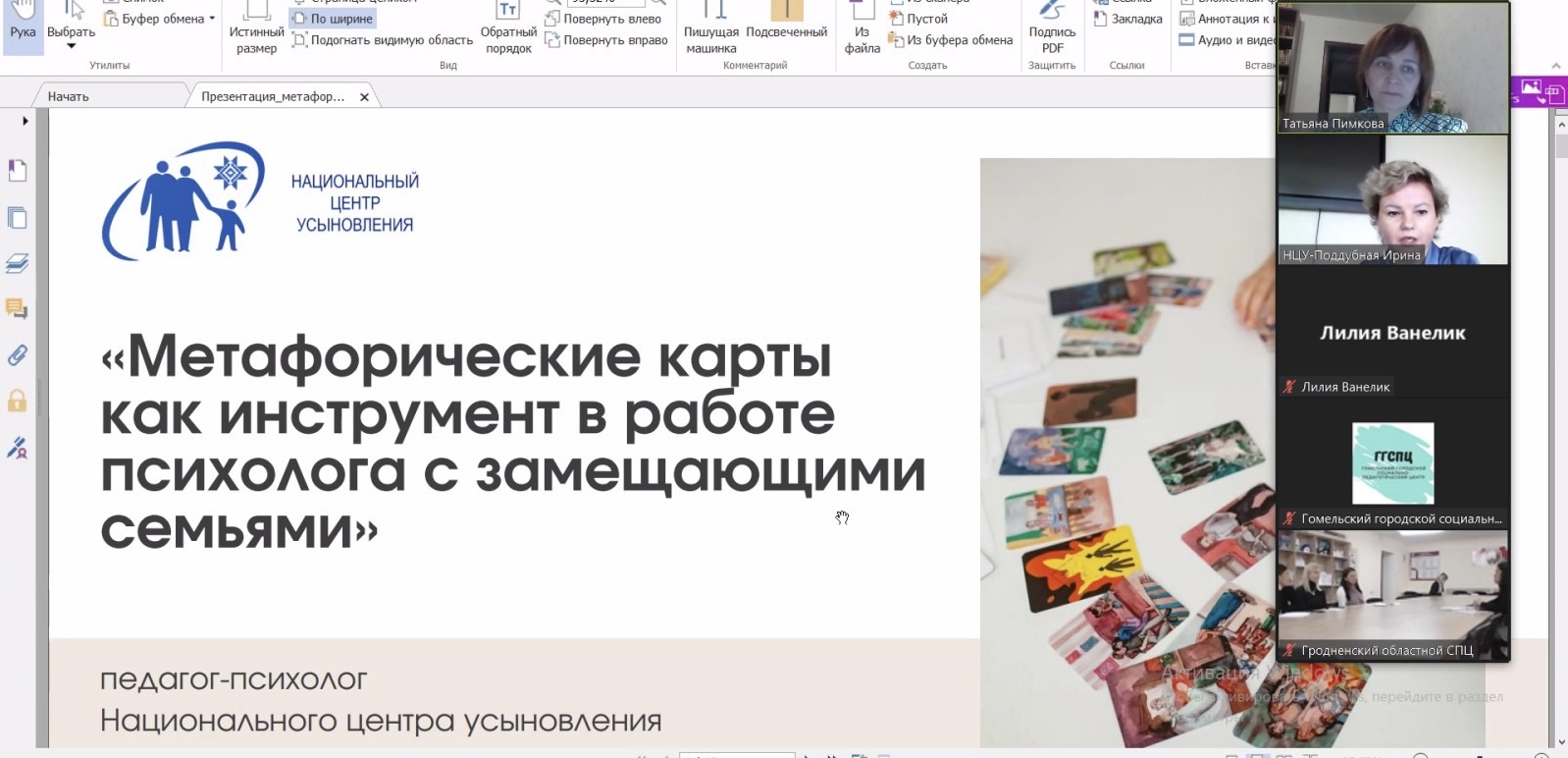This screenshot has height=758, width=1568.
Task: Select Татьяна Пимкова video tile
Action: pos(1392,67)
